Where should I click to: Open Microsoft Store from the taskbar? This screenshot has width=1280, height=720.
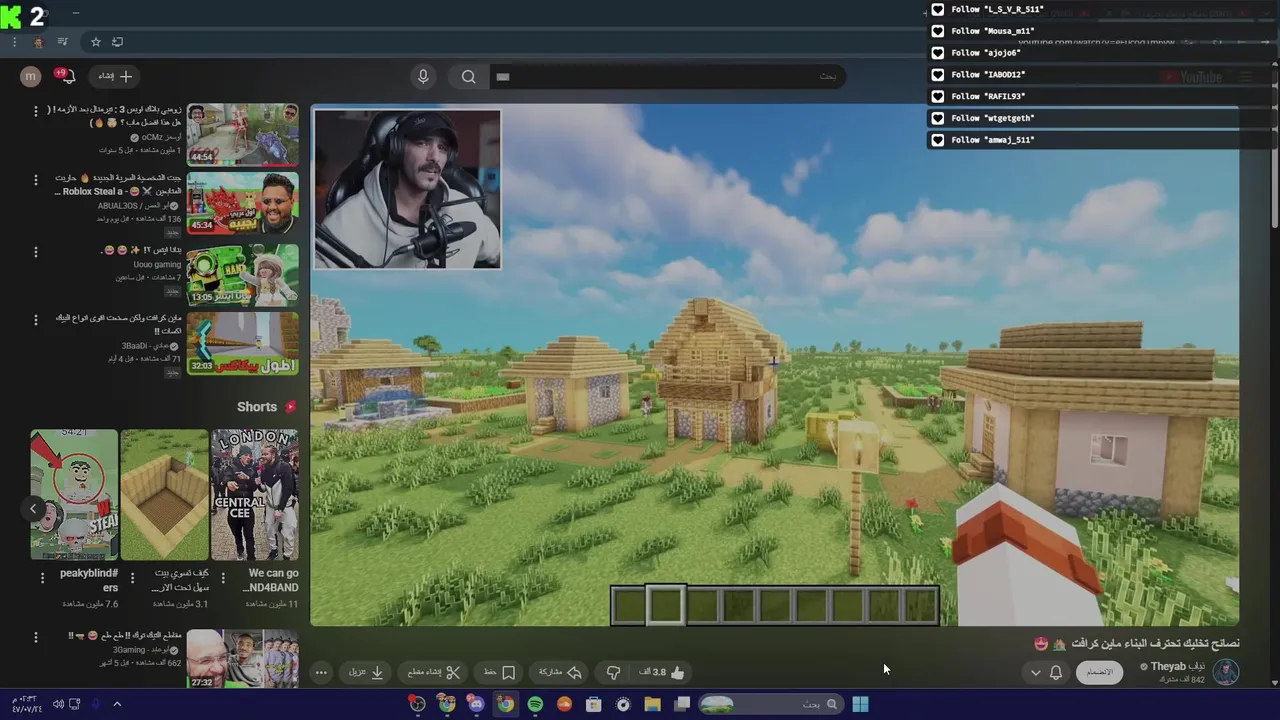tap(594, 704)
